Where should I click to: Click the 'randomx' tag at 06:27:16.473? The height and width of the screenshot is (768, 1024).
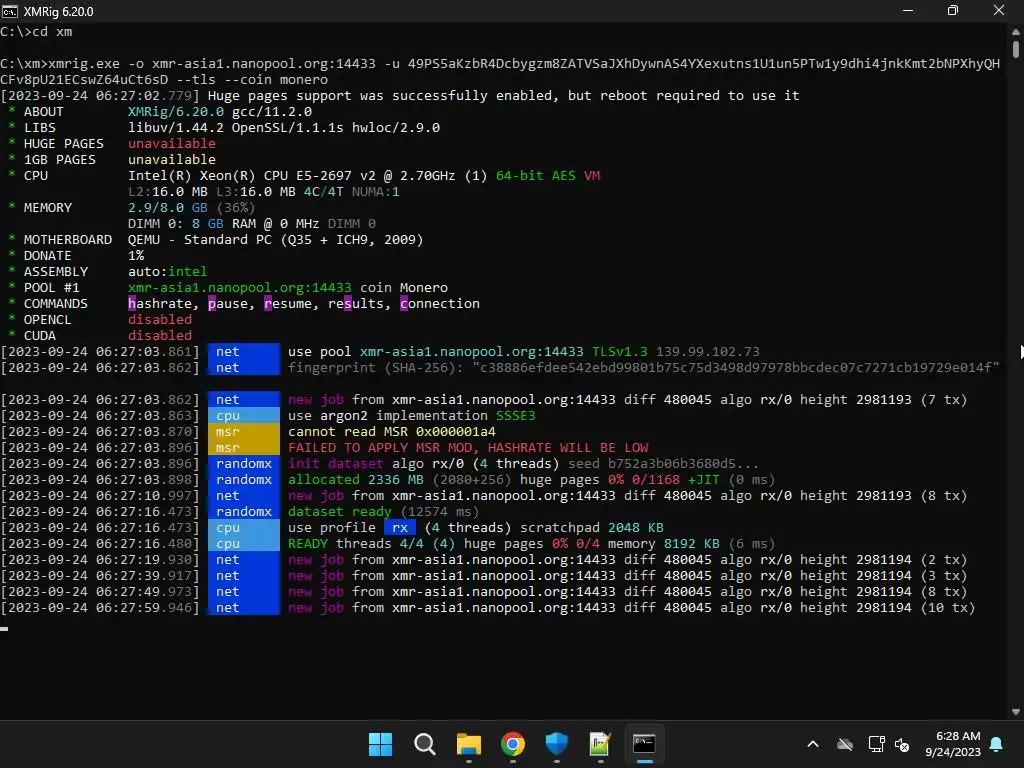point(244,511)
